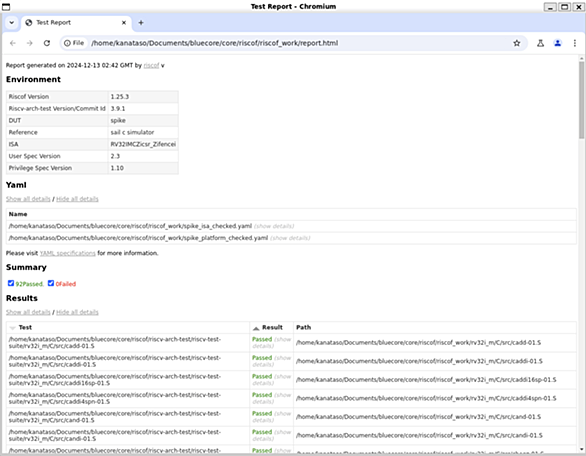The width and height of the screenshot is (586, 456).
Task: Open Chromium's three-dot menu
Action: pos(574,43)
